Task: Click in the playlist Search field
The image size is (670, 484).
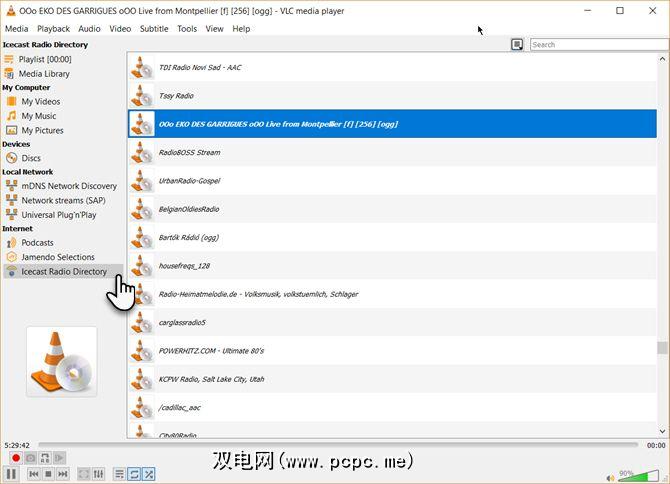Action: click(x=598, y=44)
